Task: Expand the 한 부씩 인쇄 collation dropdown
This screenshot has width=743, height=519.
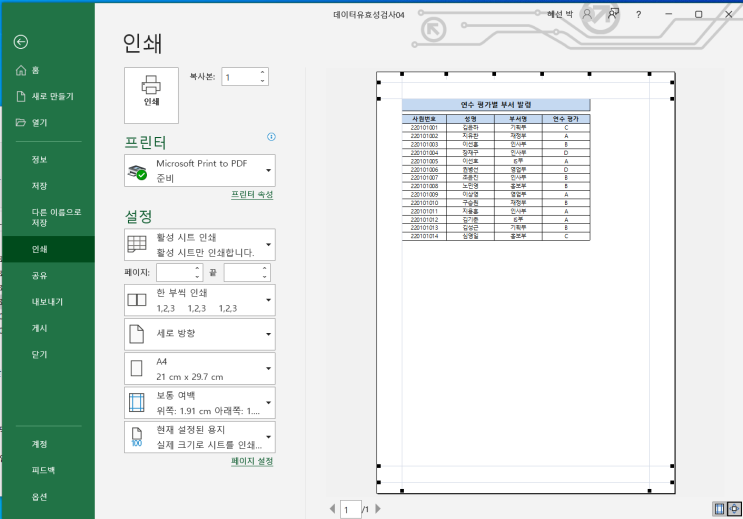Action: [x=199, y=300]
